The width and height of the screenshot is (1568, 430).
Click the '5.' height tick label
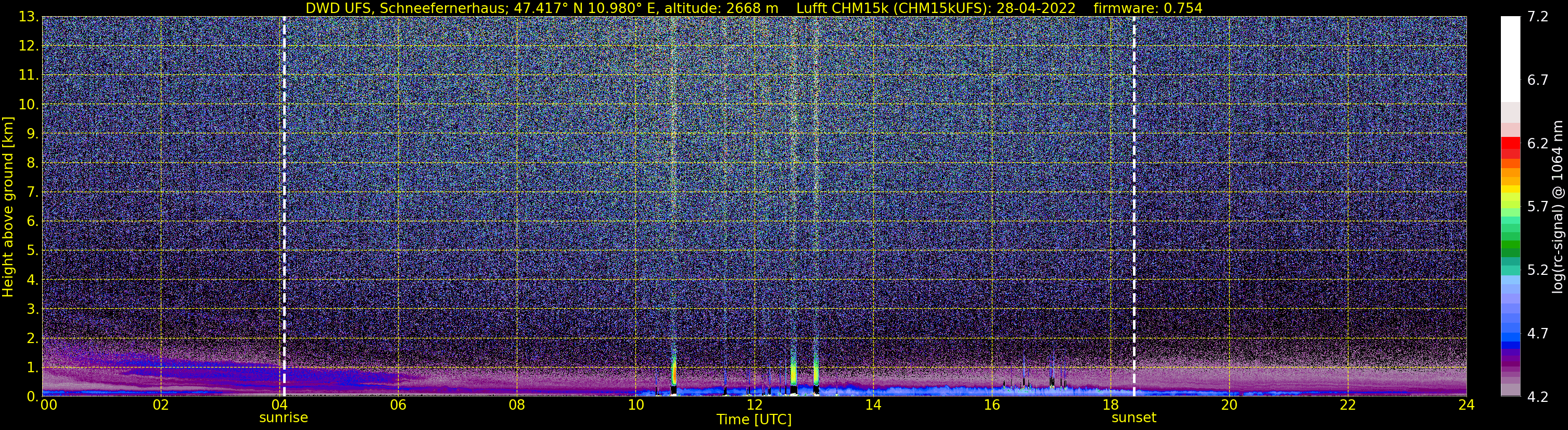click(x=33, y=250)
